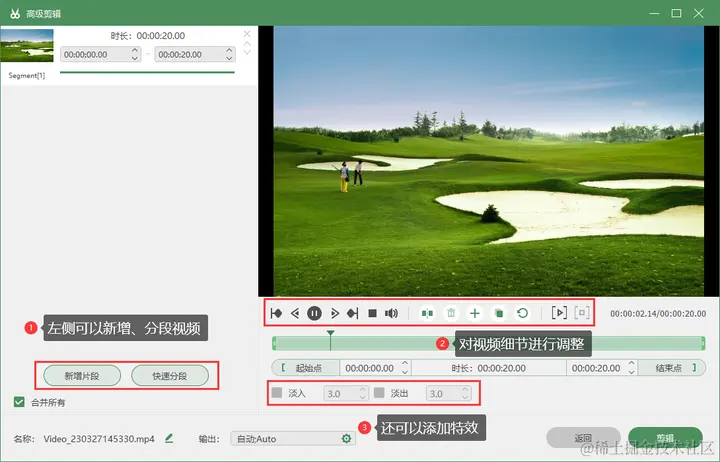Move Segment[1] down with the arrow
The width and height of the screenshot is (720, 462).
pos(247,52)
